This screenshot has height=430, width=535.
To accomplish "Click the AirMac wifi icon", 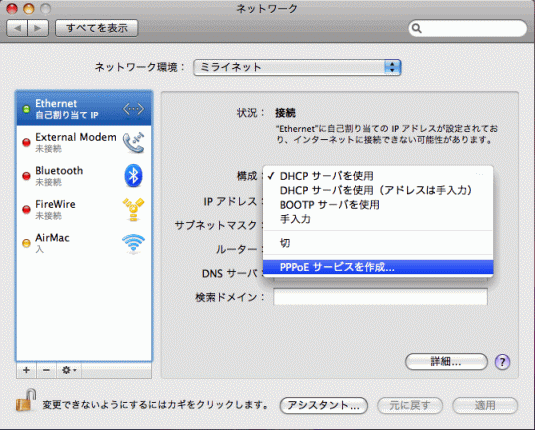I will 133,243.
